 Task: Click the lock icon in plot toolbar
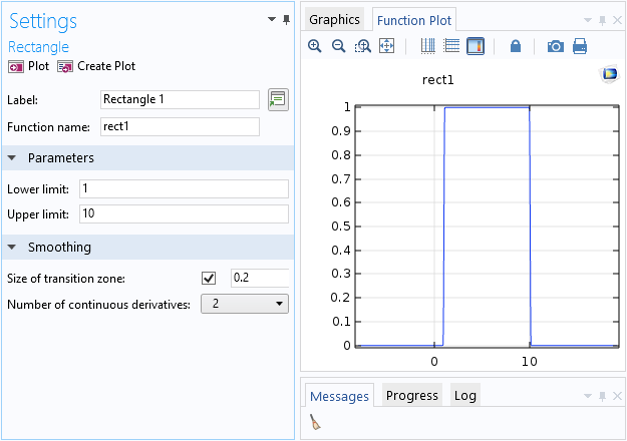(516, 46)
